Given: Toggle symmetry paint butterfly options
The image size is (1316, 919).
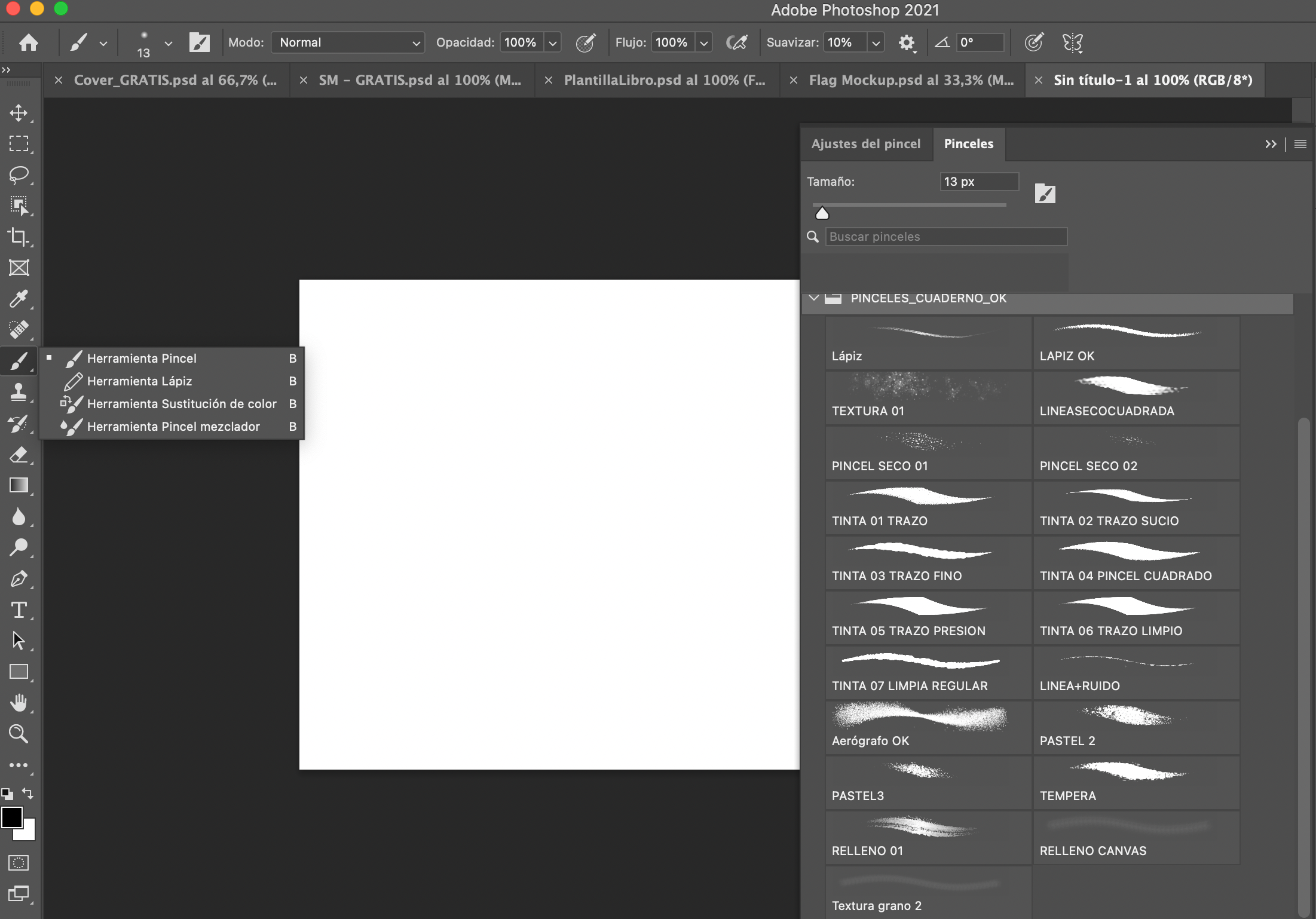Looking at the screenshot, I should 1072,42.
